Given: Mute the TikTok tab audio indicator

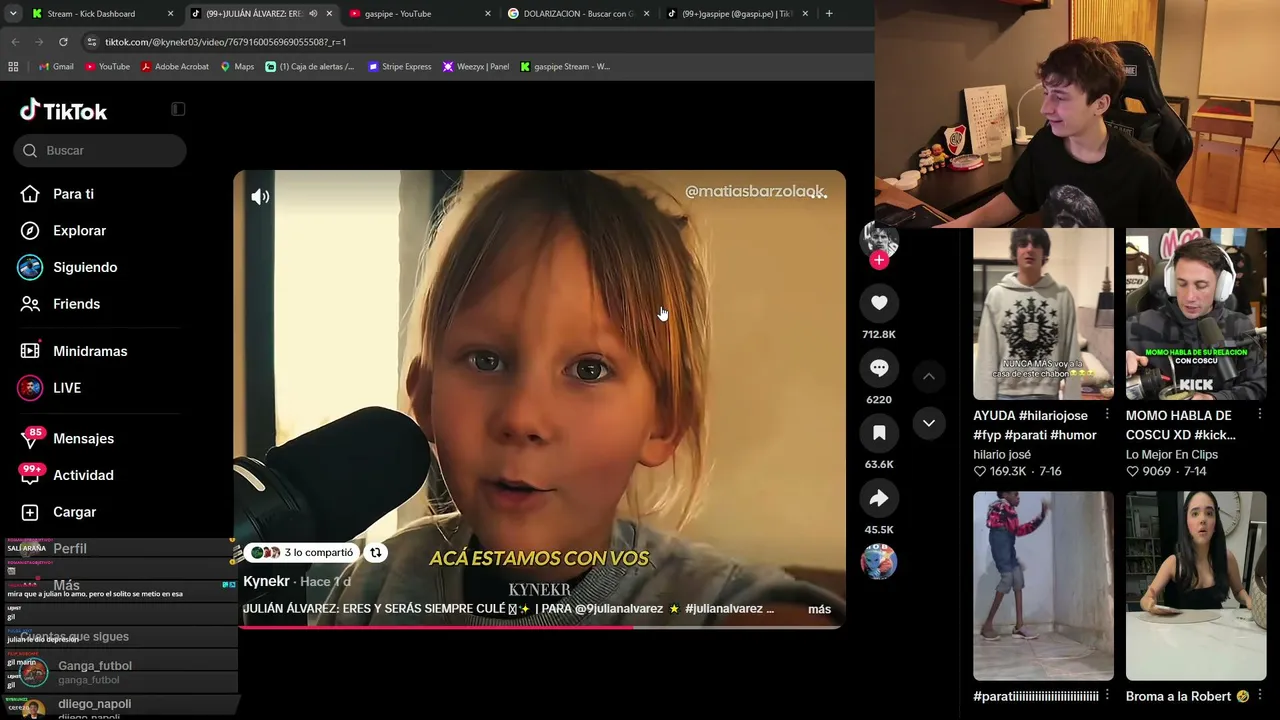Looking at the screenshot, I should point(313,14).
